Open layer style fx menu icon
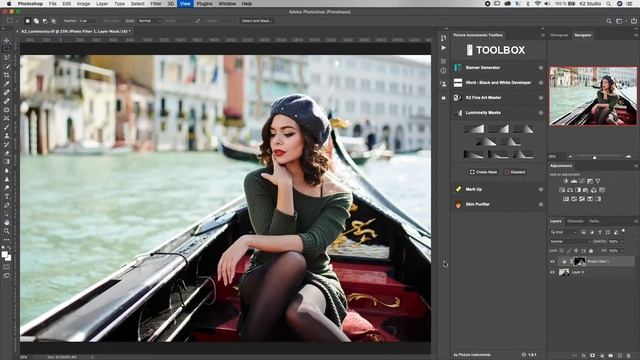 (584, 356)
